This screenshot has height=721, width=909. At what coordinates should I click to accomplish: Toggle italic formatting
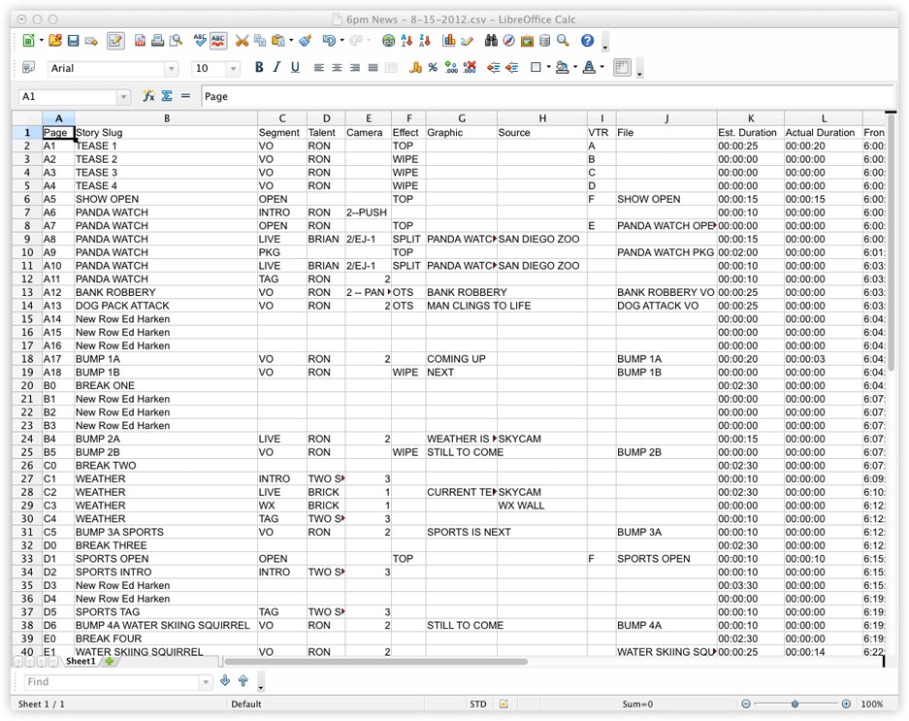click(277, 68)
